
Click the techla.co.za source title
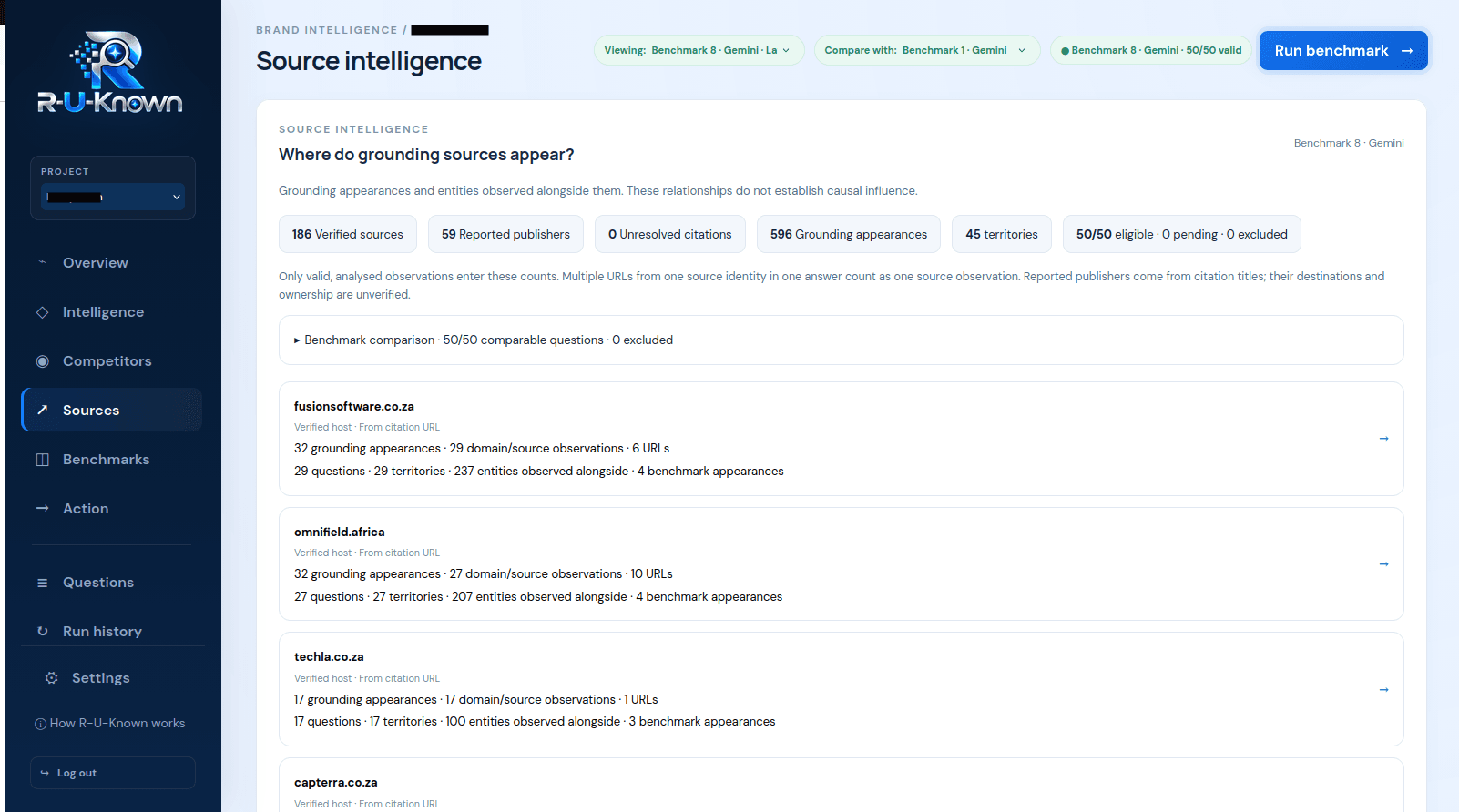point(329,657)
